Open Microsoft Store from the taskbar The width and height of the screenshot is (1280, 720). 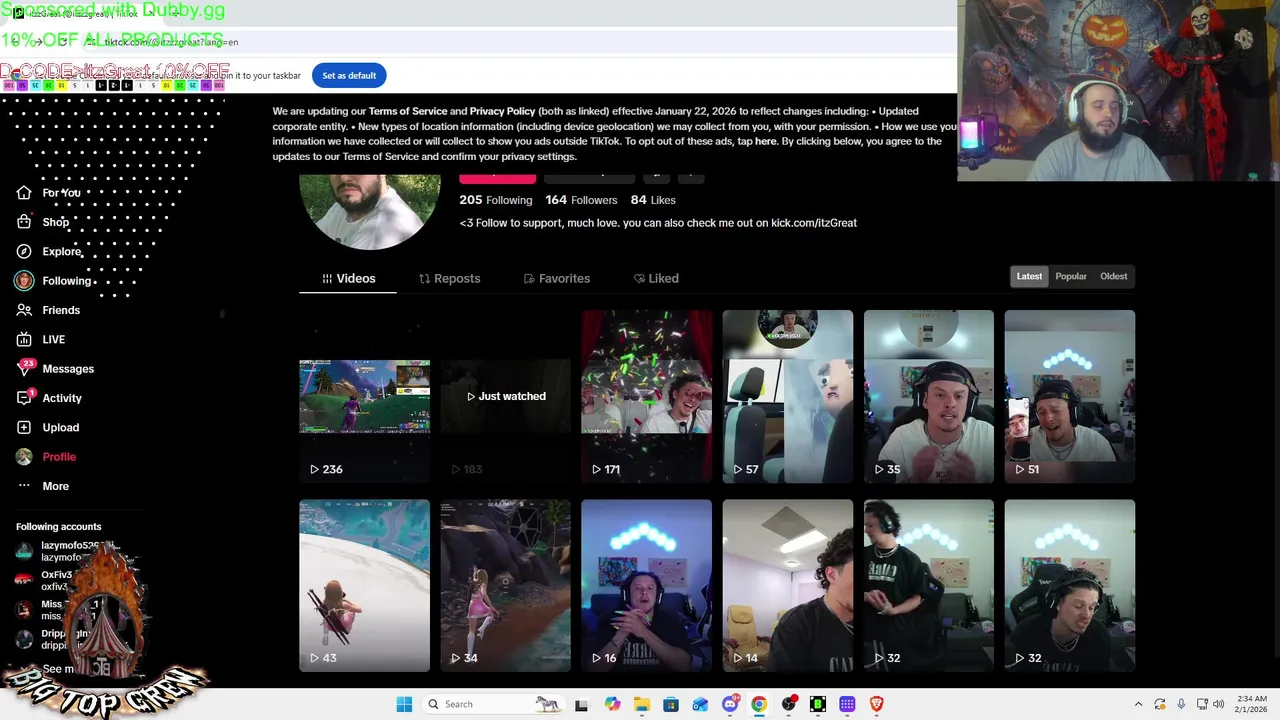tap(671, 704)
